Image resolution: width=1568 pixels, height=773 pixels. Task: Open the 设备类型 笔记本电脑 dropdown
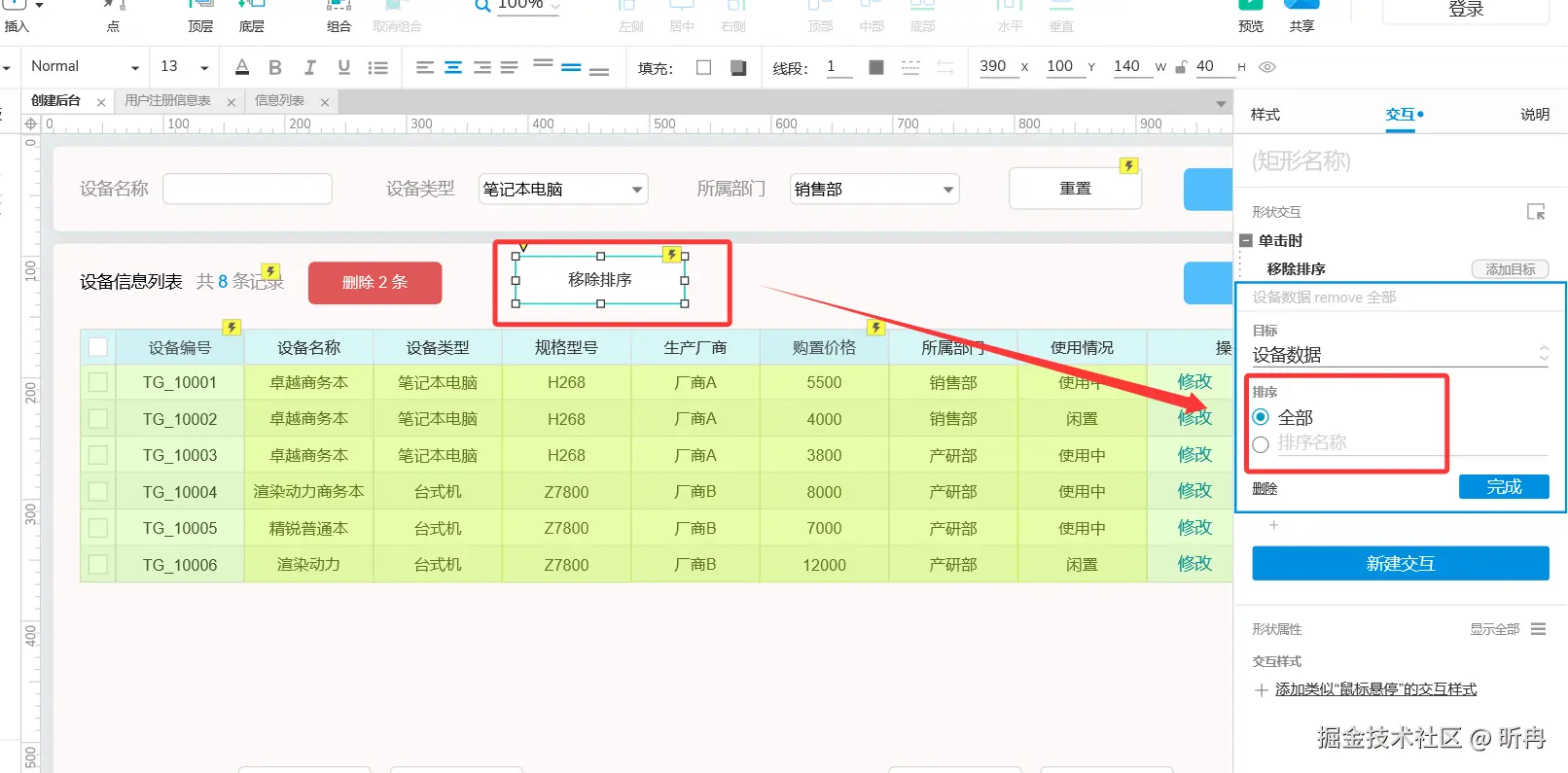(x=563, y=189)
